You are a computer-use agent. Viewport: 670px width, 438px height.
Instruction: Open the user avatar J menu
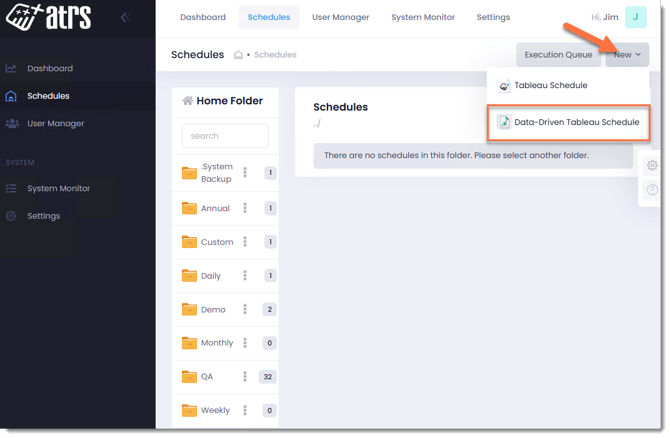pyautogui.click(x=636, y=17)
